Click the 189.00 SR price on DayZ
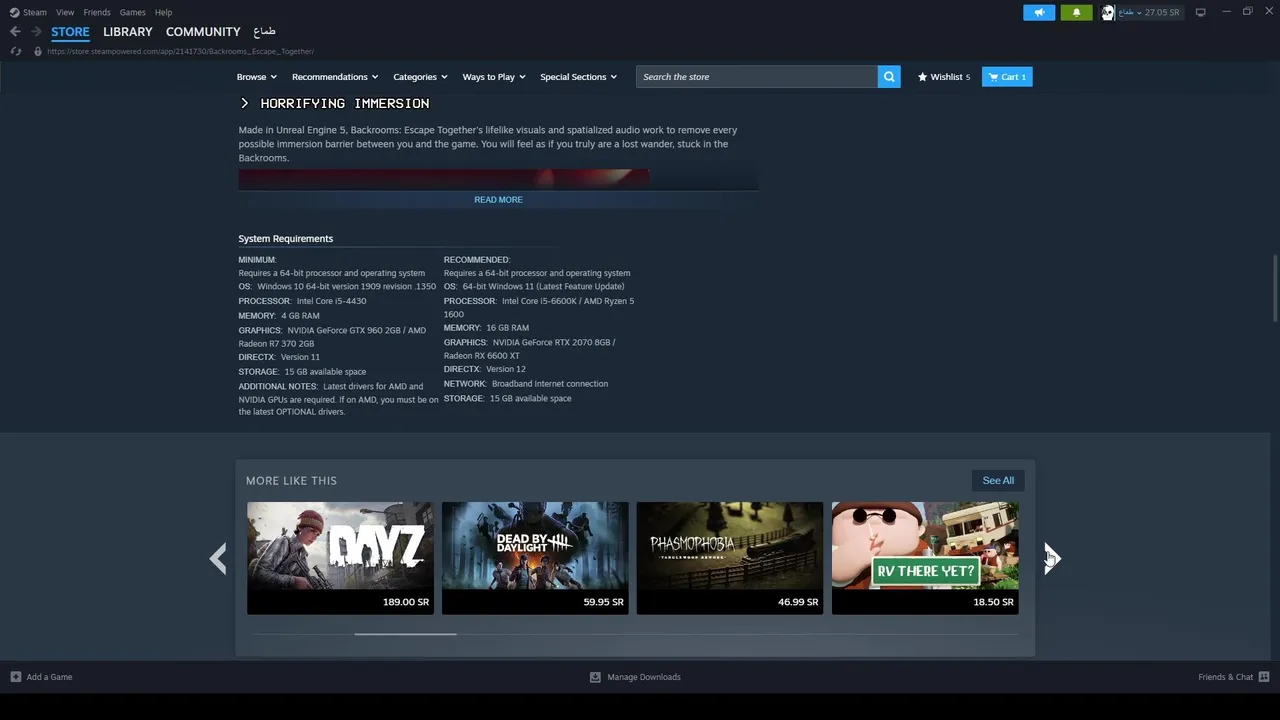 (x=405, y=602)
